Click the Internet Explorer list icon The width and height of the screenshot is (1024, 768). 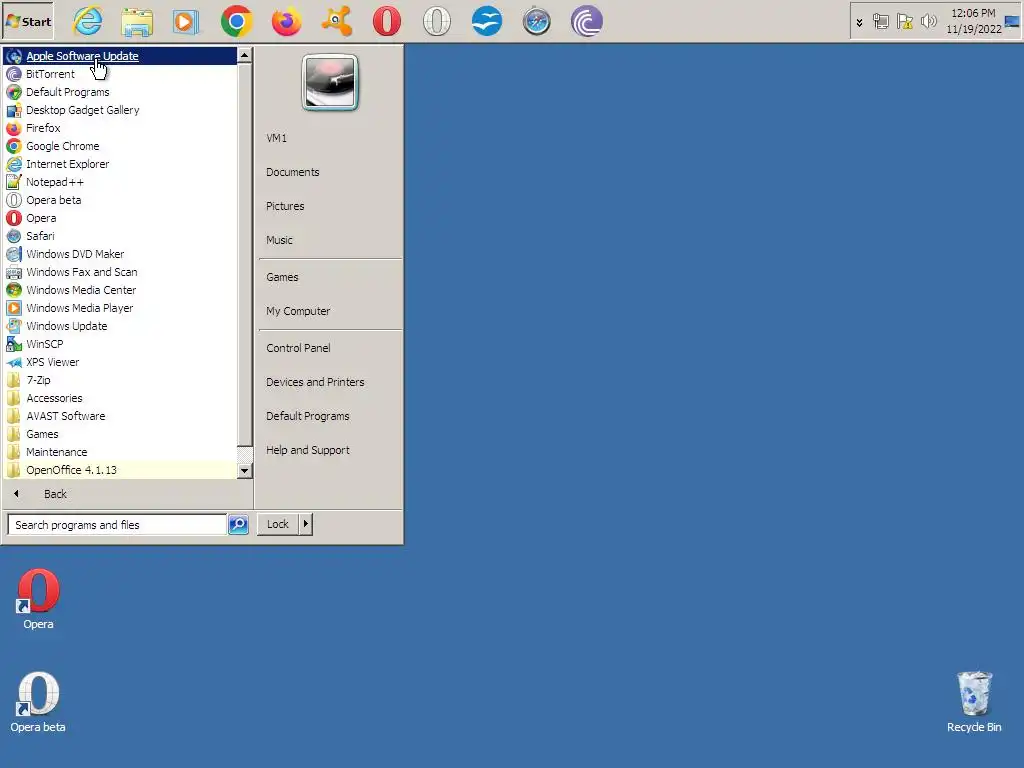click(14, 164)
